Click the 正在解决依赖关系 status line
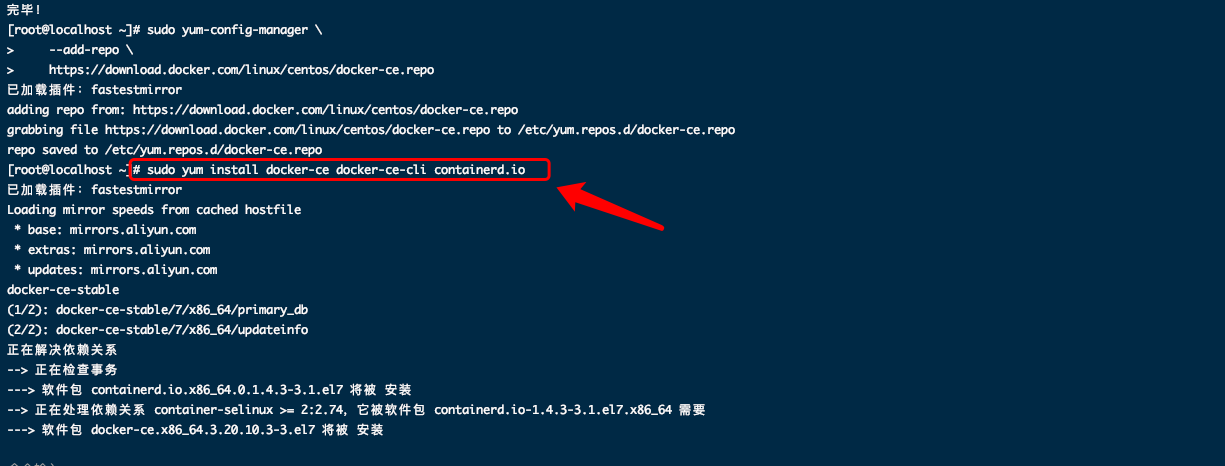1225x466 pixels. [x=62, y=350]
